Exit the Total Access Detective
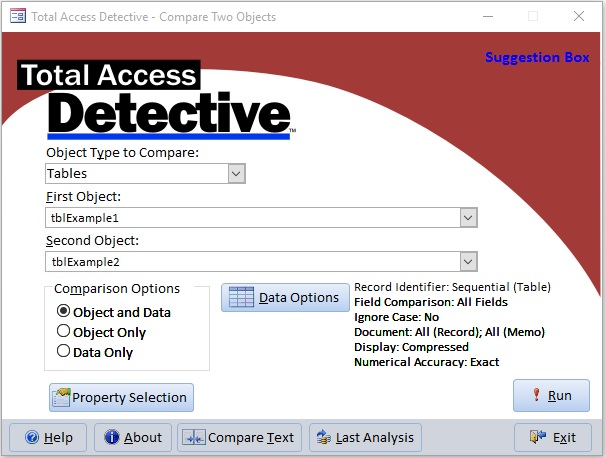This screenshot has width=606, height=458. click(553, 438)
